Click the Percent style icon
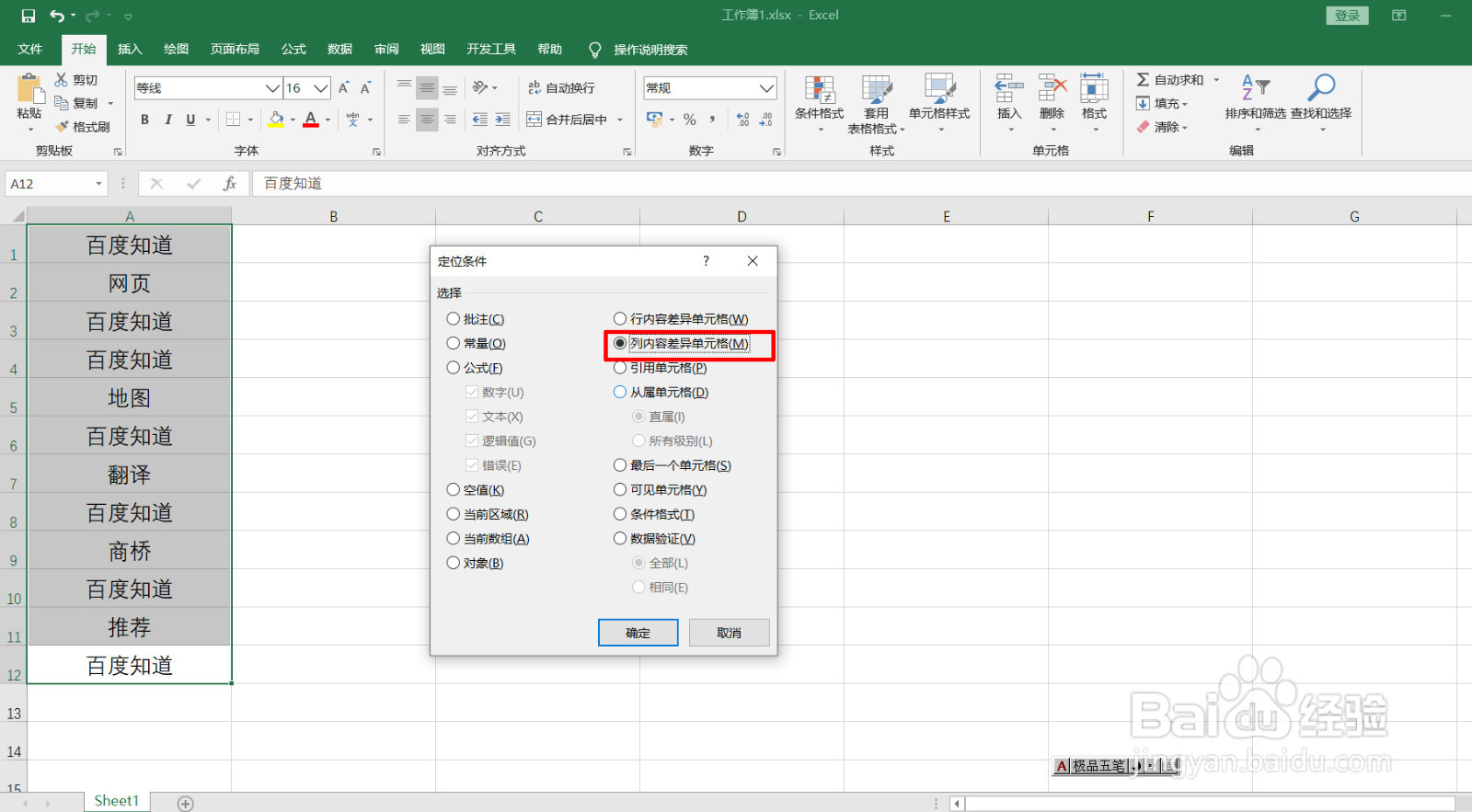 [689, 120]
